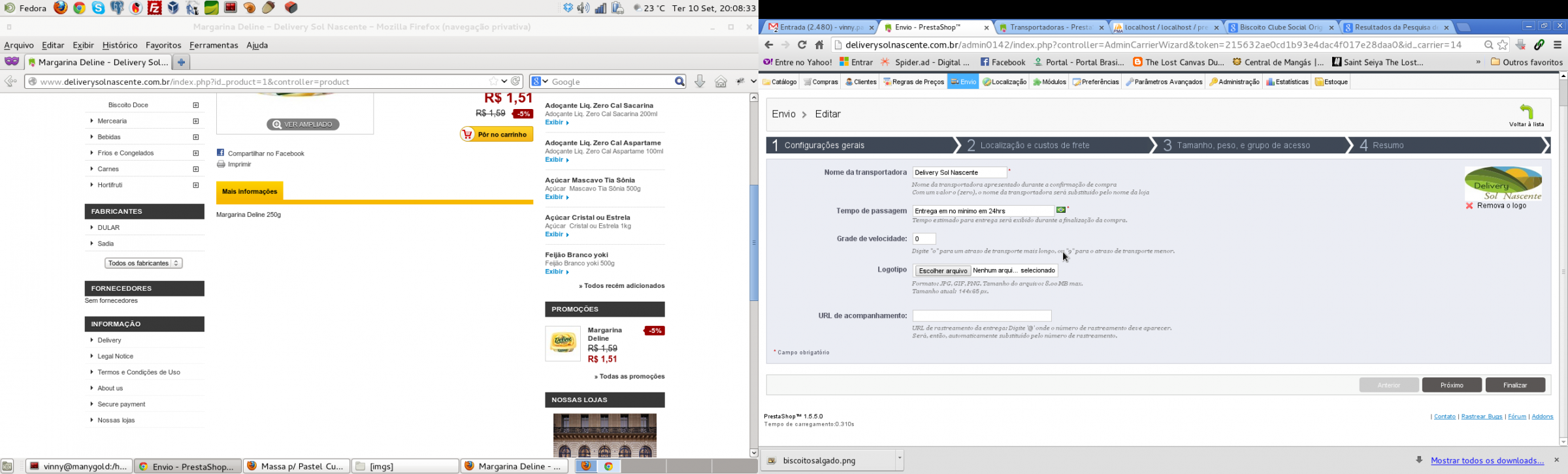This screenshot has height=474, width=1568.
Task: Open a new tab in Firefox
Action: [182, 62]
